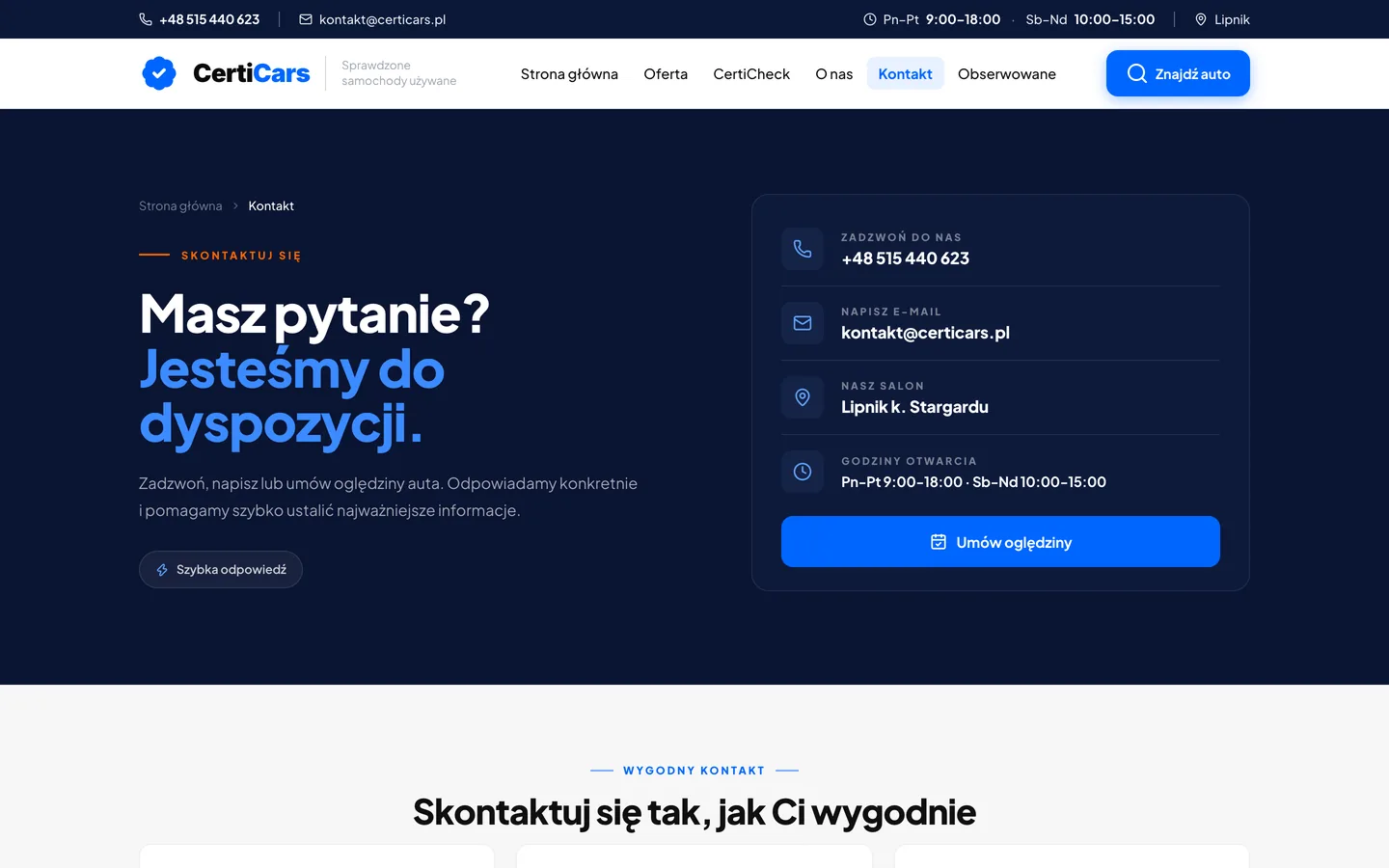Click the calendar icon in Umów oględziny button
This screenshot has width=1389, height=868.
point(939,542)
